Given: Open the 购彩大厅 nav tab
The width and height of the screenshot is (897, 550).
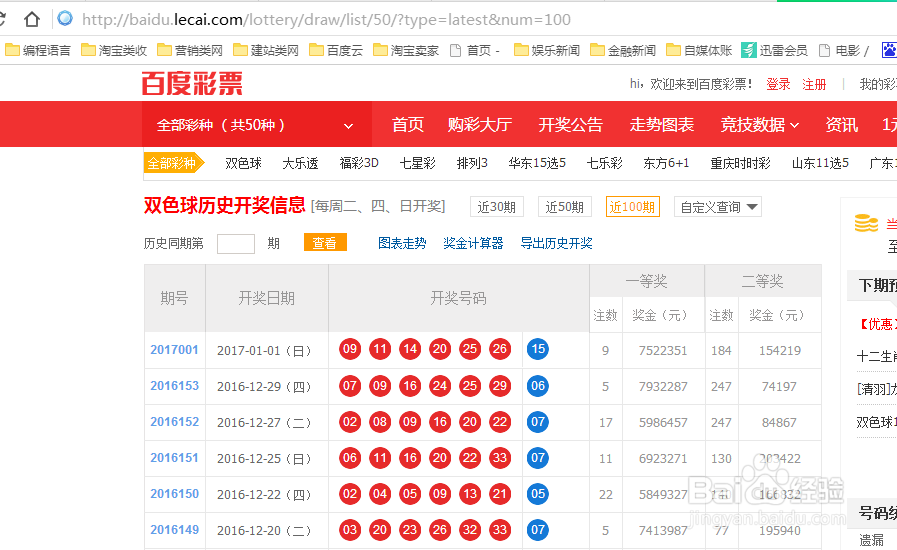Looking at the screenshot, I should click(480, 125).
